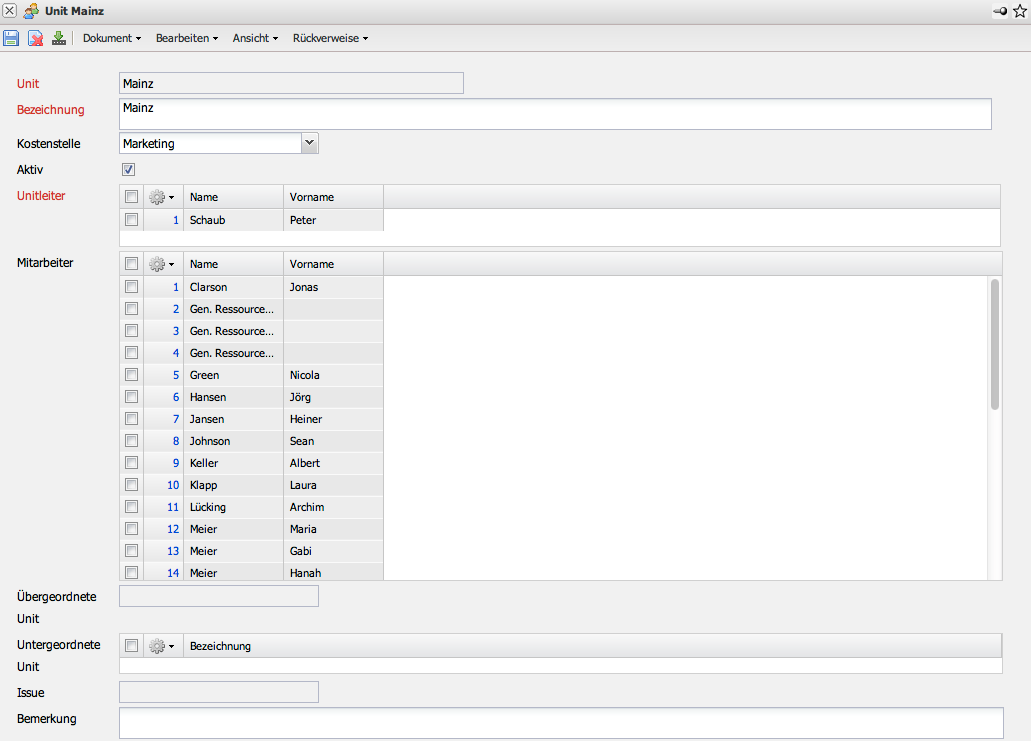The image size is (1031, 741).
Task: Open the Ansicht menu
Action: pos(255,38)
